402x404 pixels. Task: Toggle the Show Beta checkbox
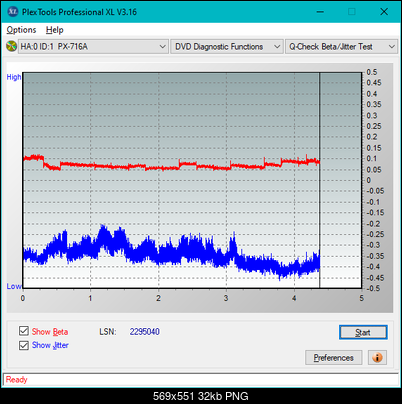pyautogui.click(x=24, y=331)
